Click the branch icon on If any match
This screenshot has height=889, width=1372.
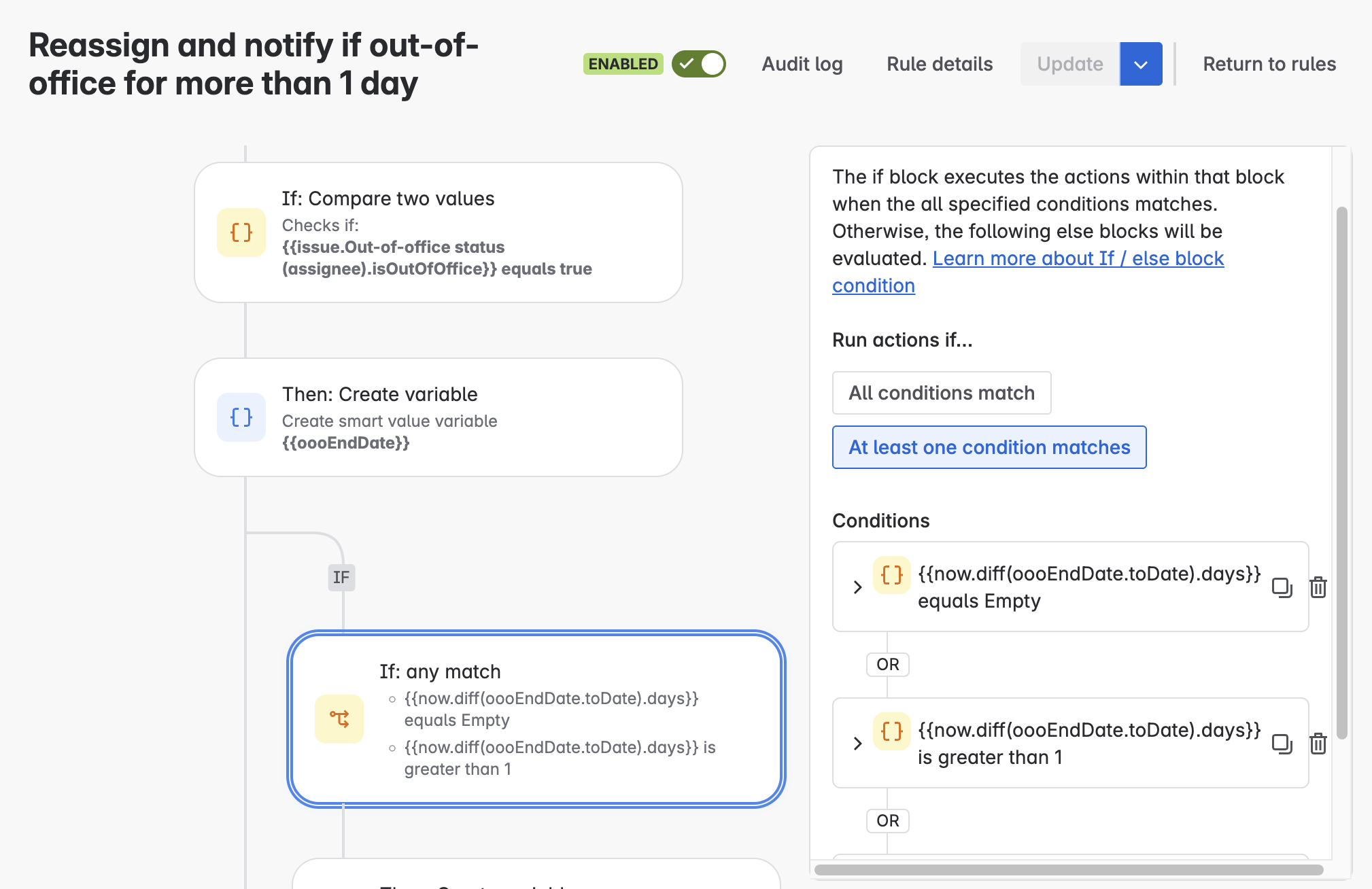[339, 719]
